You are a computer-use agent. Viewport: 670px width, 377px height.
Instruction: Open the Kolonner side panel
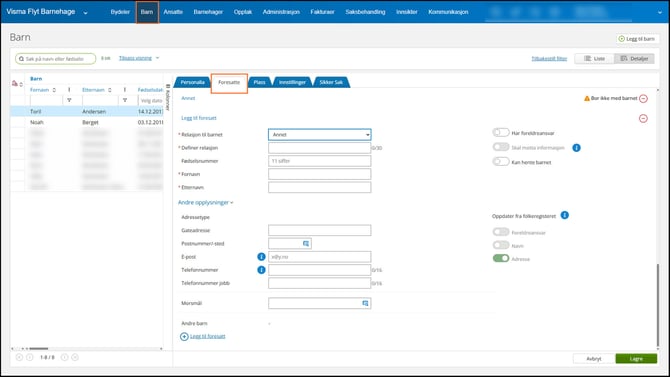168,97
